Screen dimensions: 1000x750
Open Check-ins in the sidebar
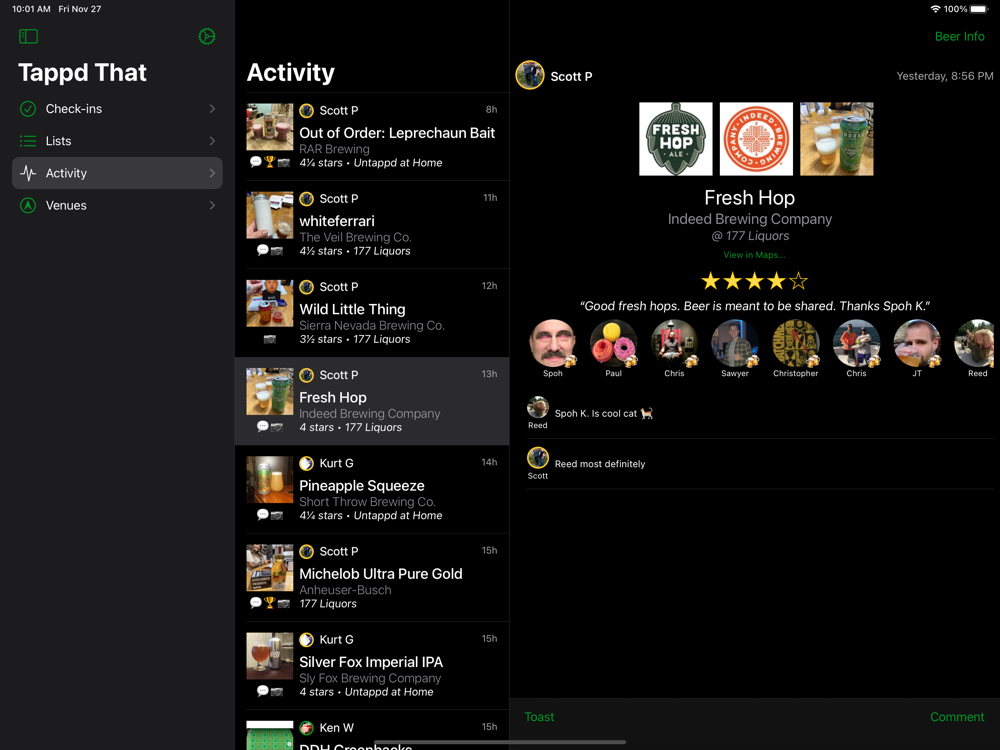117,109
